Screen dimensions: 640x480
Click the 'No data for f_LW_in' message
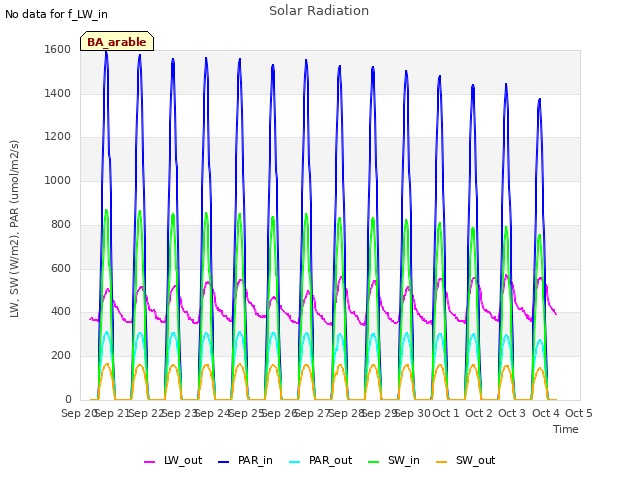pos(56,14)
